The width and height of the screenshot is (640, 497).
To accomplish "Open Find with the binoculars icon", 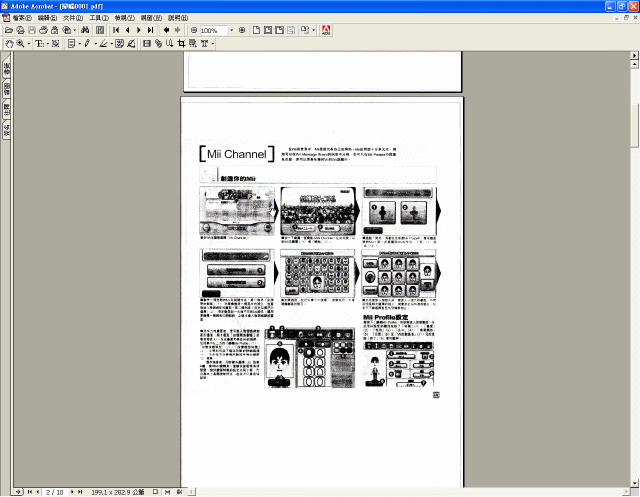I will point(85,30).
